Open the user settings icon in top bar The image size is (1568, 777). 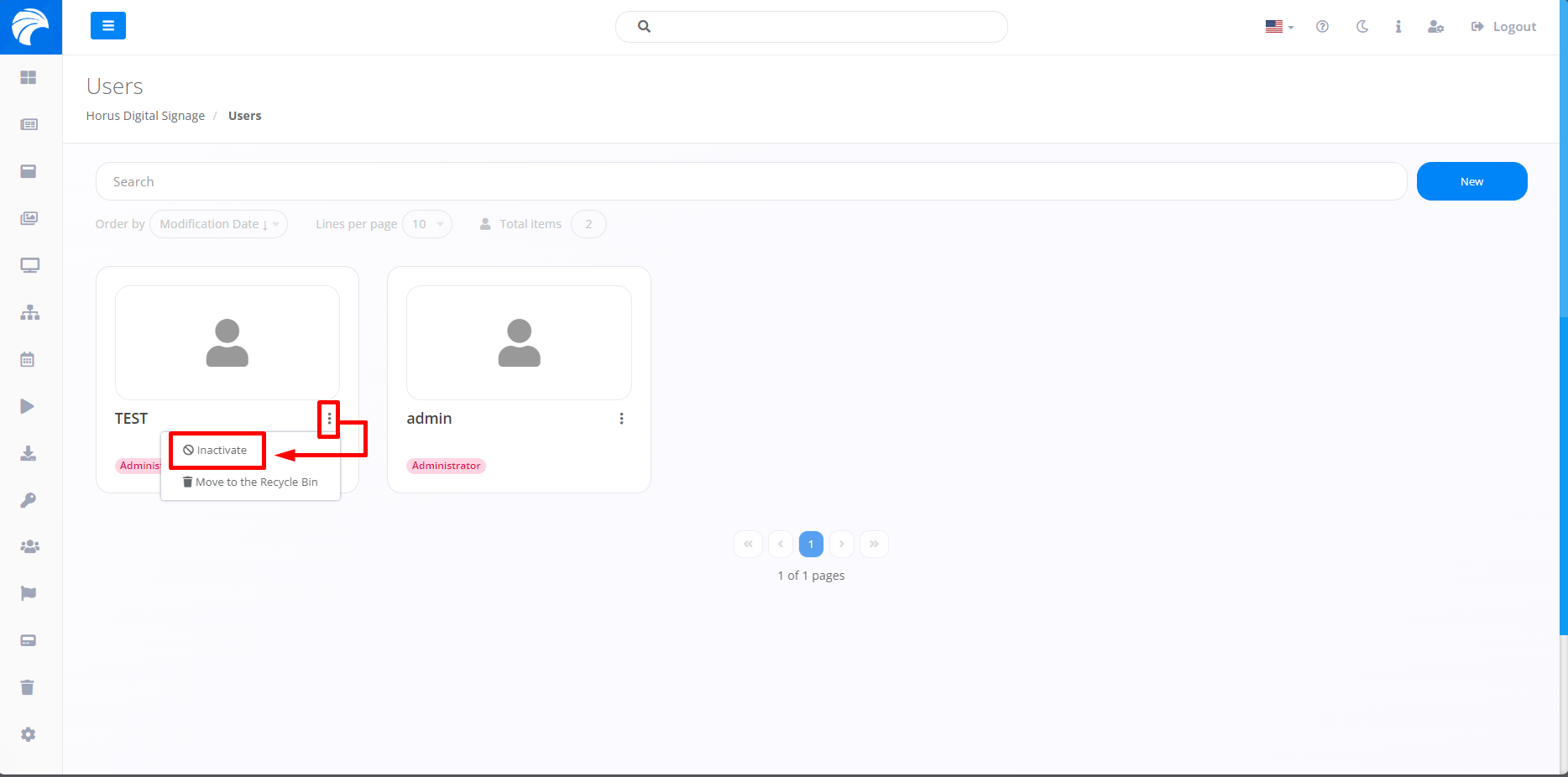pos(1436,27)
